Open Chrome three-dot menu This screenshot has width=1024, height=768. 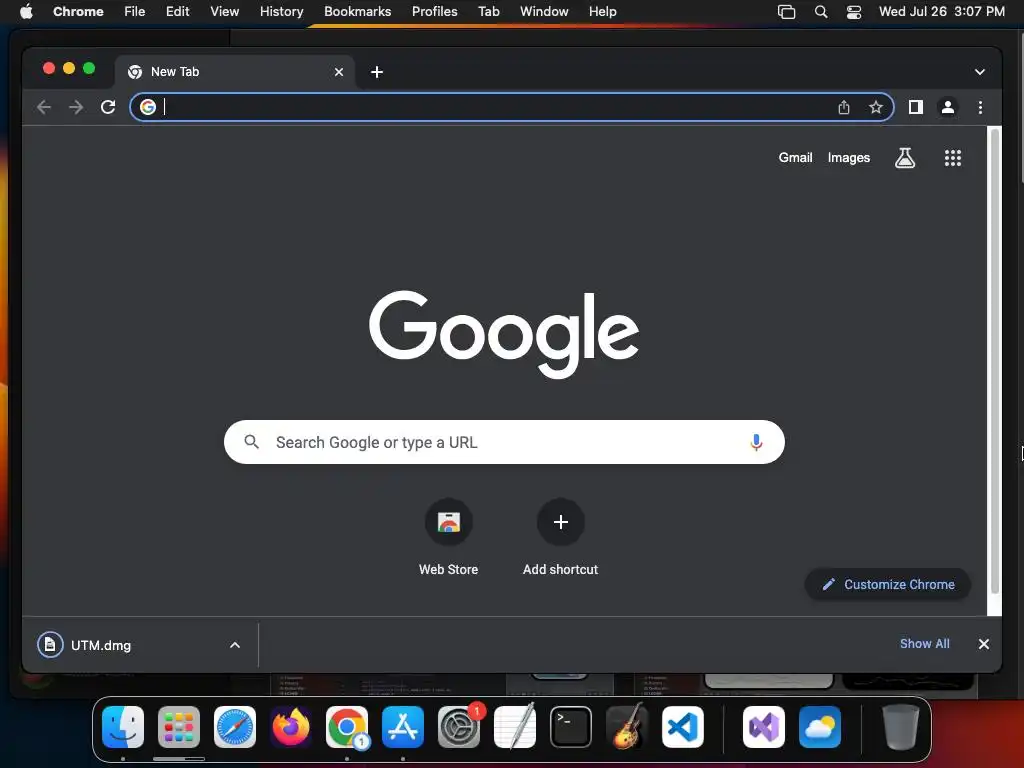980,107
